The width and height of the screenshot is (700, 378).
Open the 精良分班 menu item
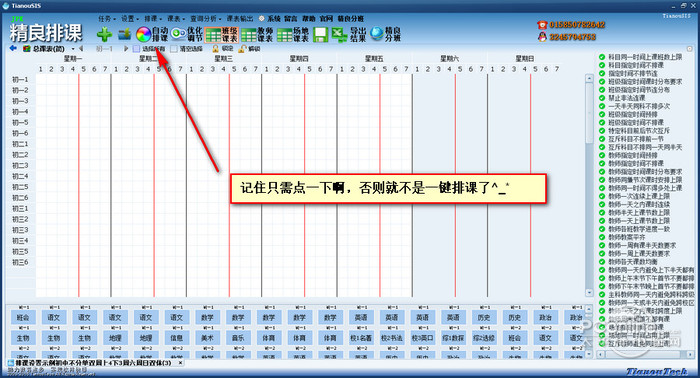tap(350, 19)
